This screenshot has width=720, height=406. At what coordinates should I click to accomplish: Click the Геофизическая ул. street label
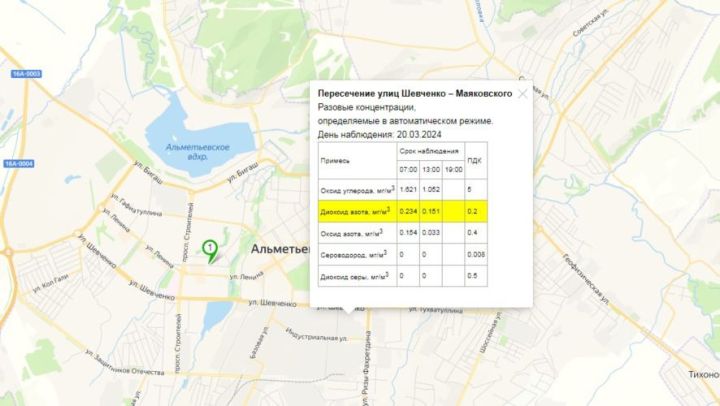pos(585,279)
